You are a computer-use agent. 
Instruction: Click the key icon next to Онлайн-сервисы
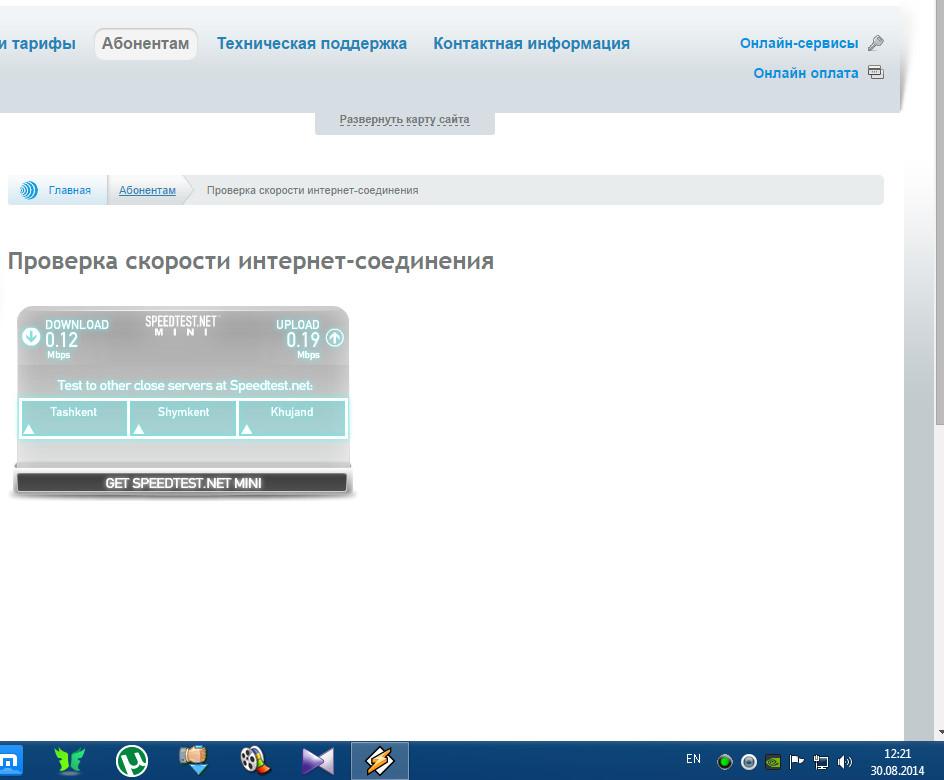[x=875, y=43]
